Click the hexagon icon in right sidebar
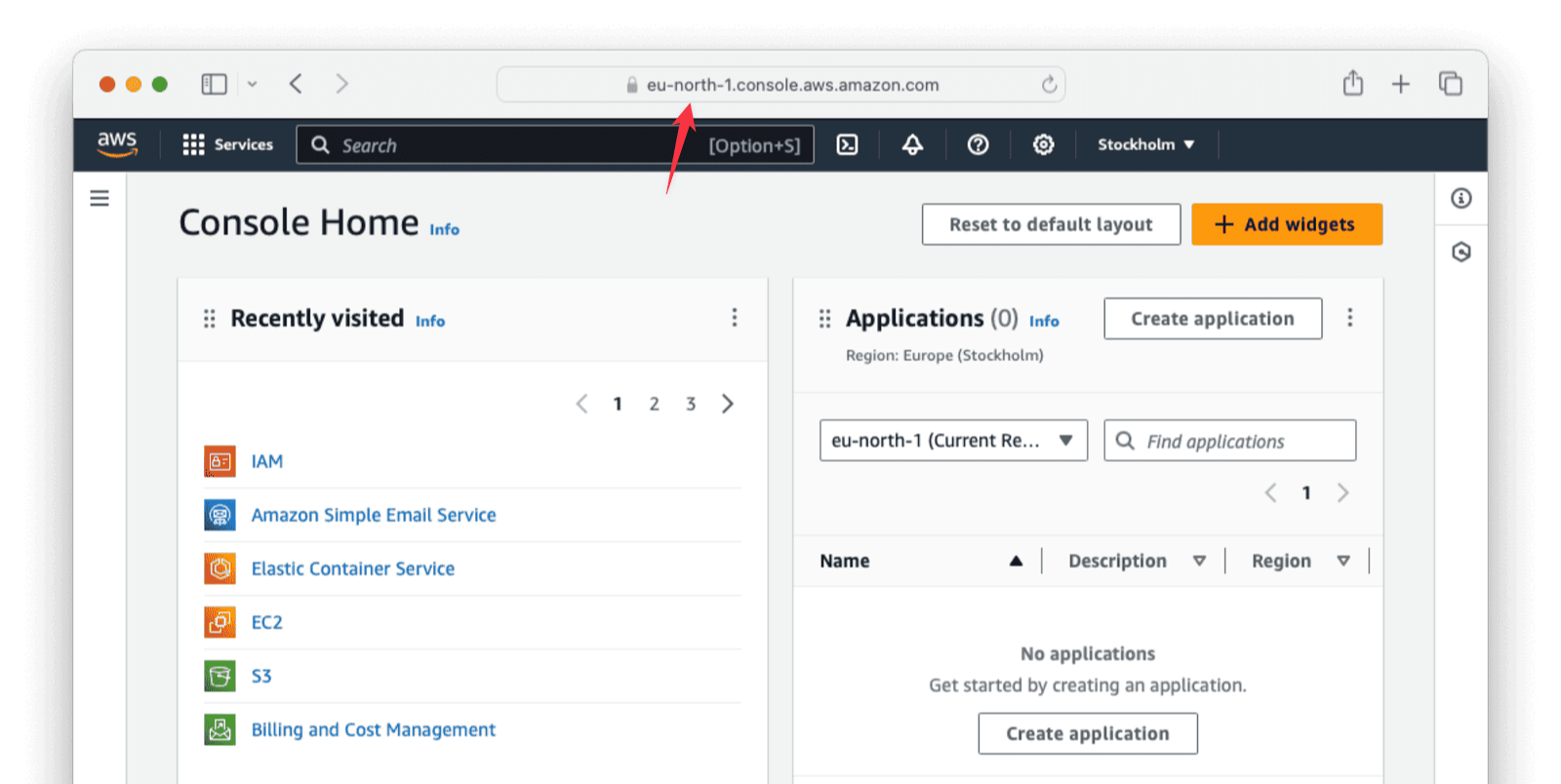The image size is (1561, 784). click(1461, 253)
